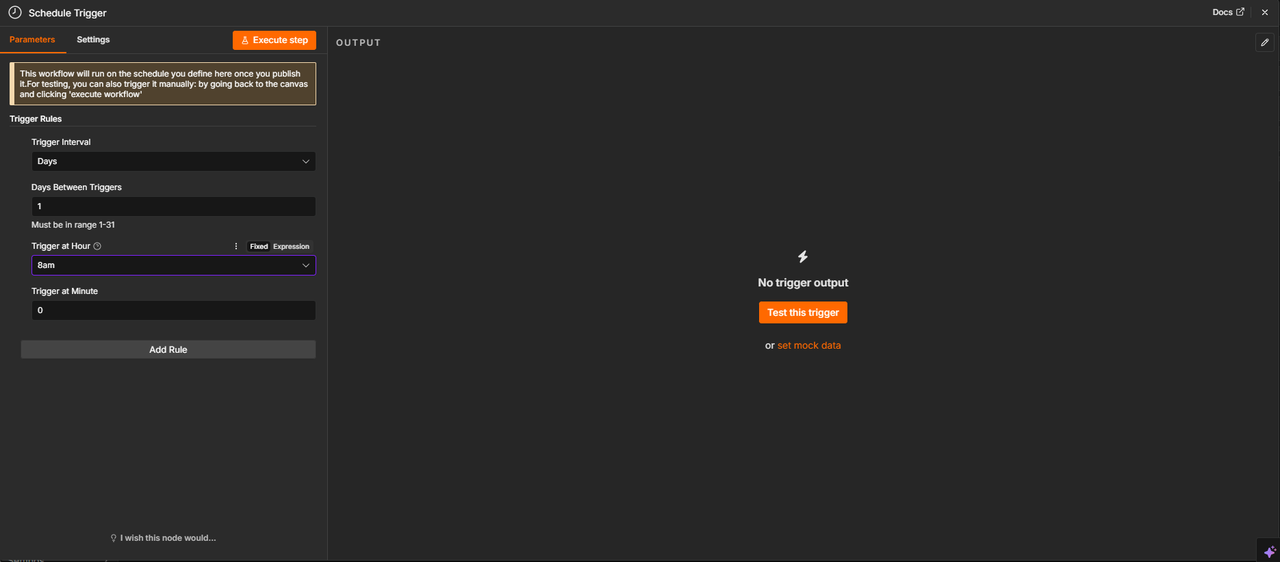Click the set mock data link
Viewport: 1280px width, 562px height.
(809, 345)
